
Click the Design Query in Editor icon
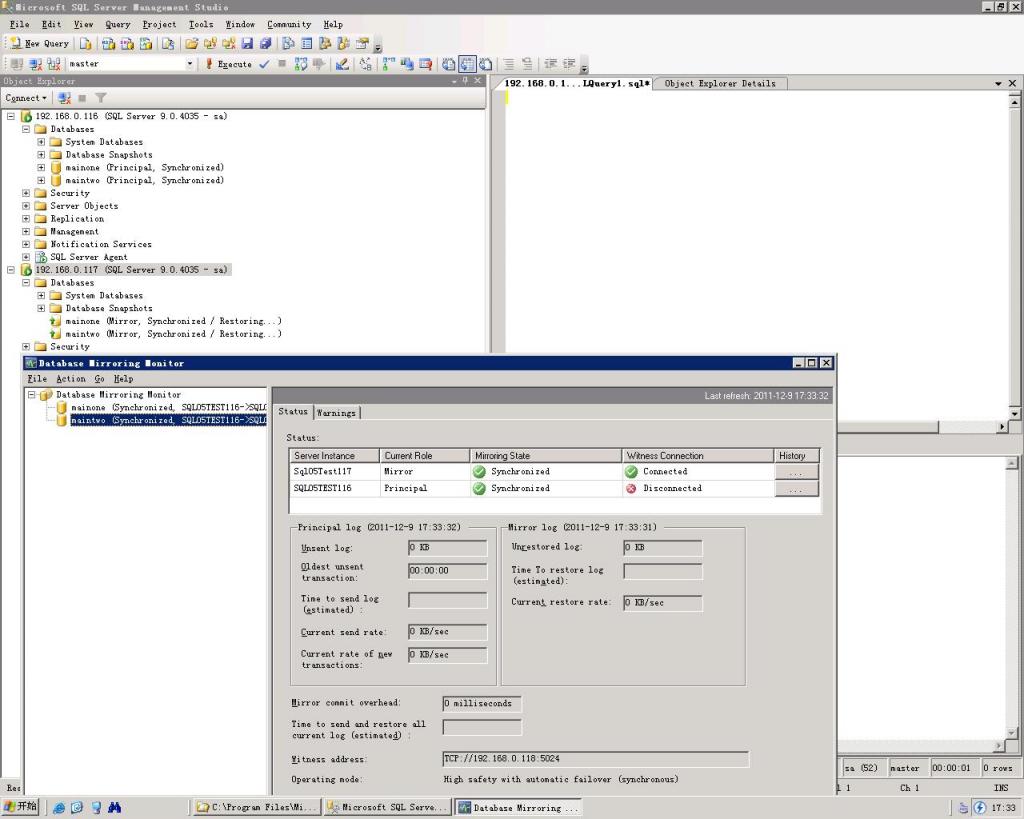(342, 64)
